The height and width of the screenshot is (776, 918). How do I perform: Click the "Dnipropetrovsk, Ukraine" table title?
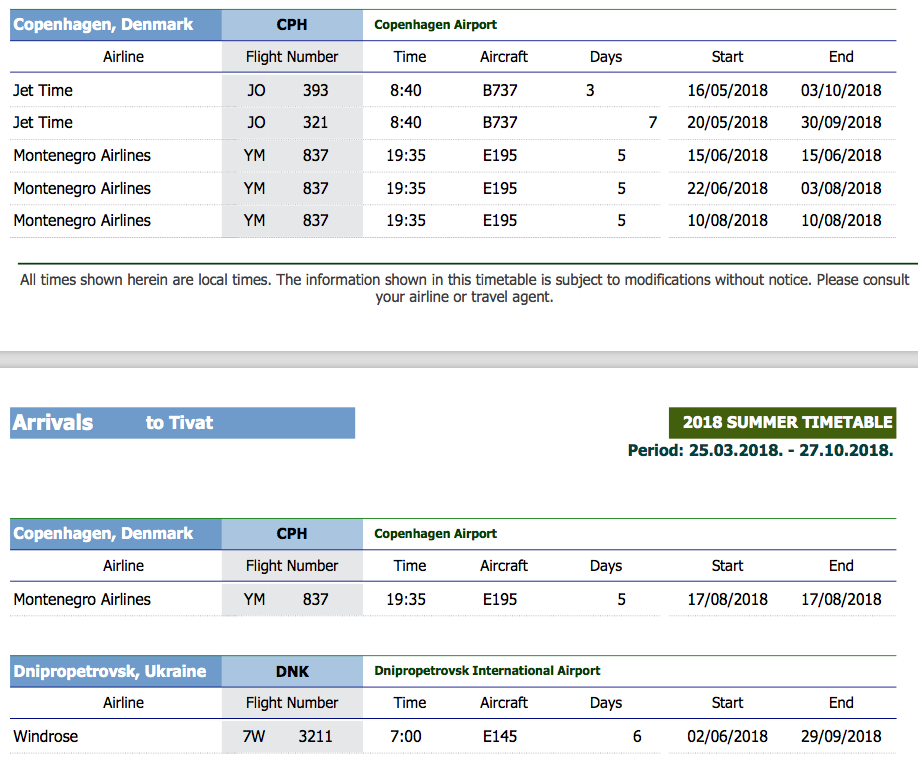(110, 671)
